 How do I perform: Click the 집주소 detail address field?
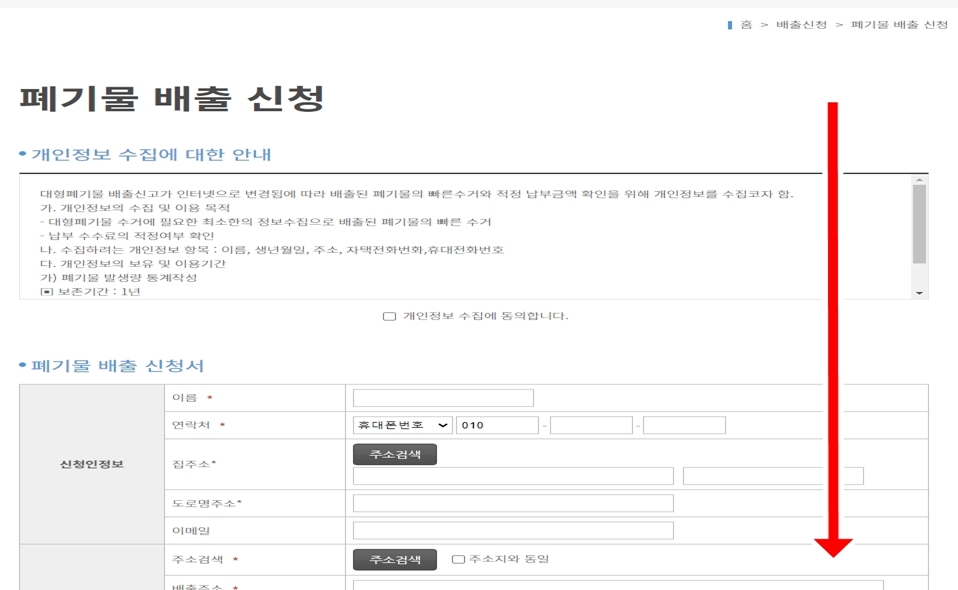(773, 476)
